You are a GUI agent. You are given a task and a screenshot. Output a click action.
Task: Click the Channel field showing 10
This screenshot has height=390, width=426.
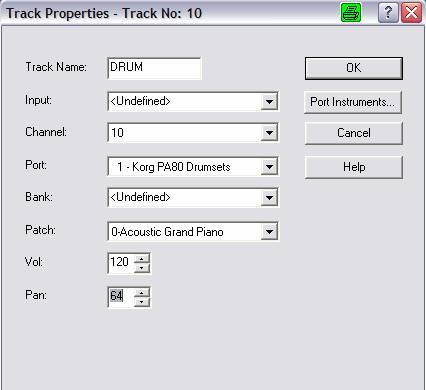tap(185, 133)
